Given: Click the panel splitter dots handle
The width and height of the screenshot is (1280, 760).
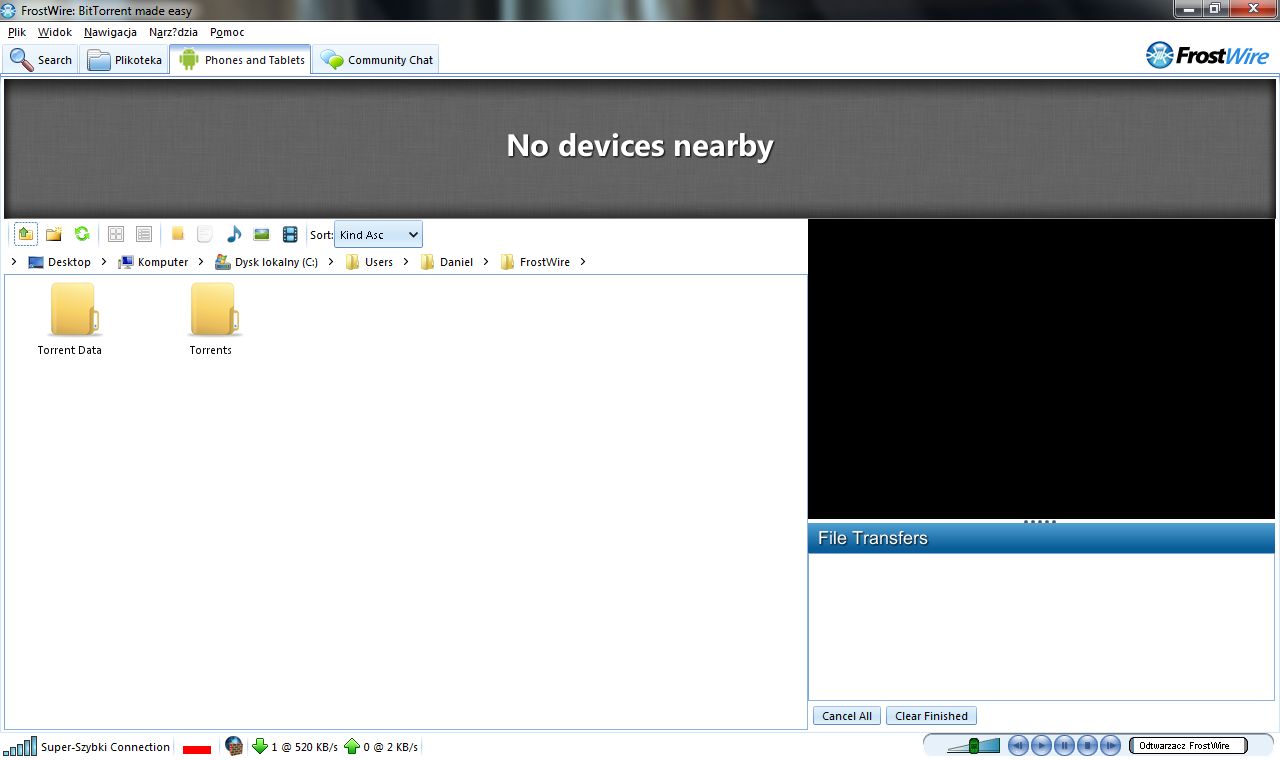Looking at the screenshot, I should tap(1040, 521).
